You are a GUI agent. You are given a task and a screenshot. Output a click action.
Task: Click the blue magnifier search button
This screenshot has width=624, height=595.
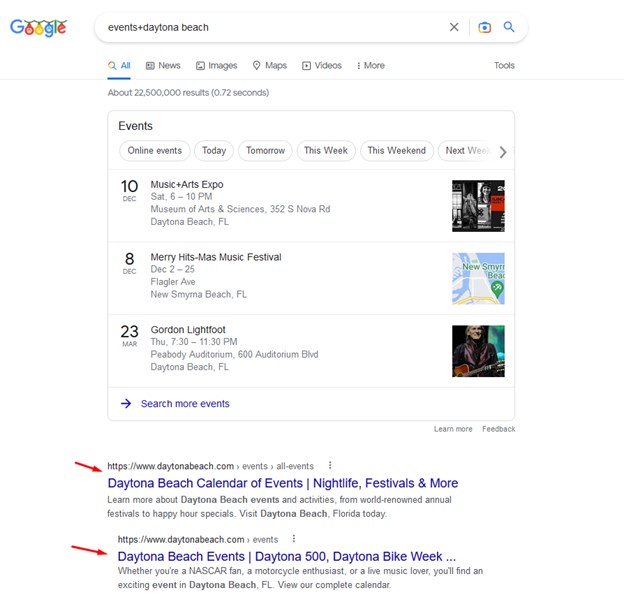point(509,27)
